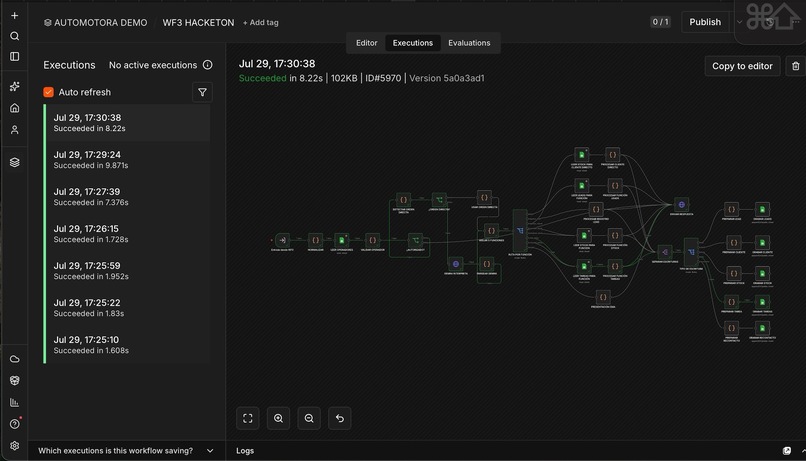Select execution Jul 29, 17:27:39

coord(128,197)
